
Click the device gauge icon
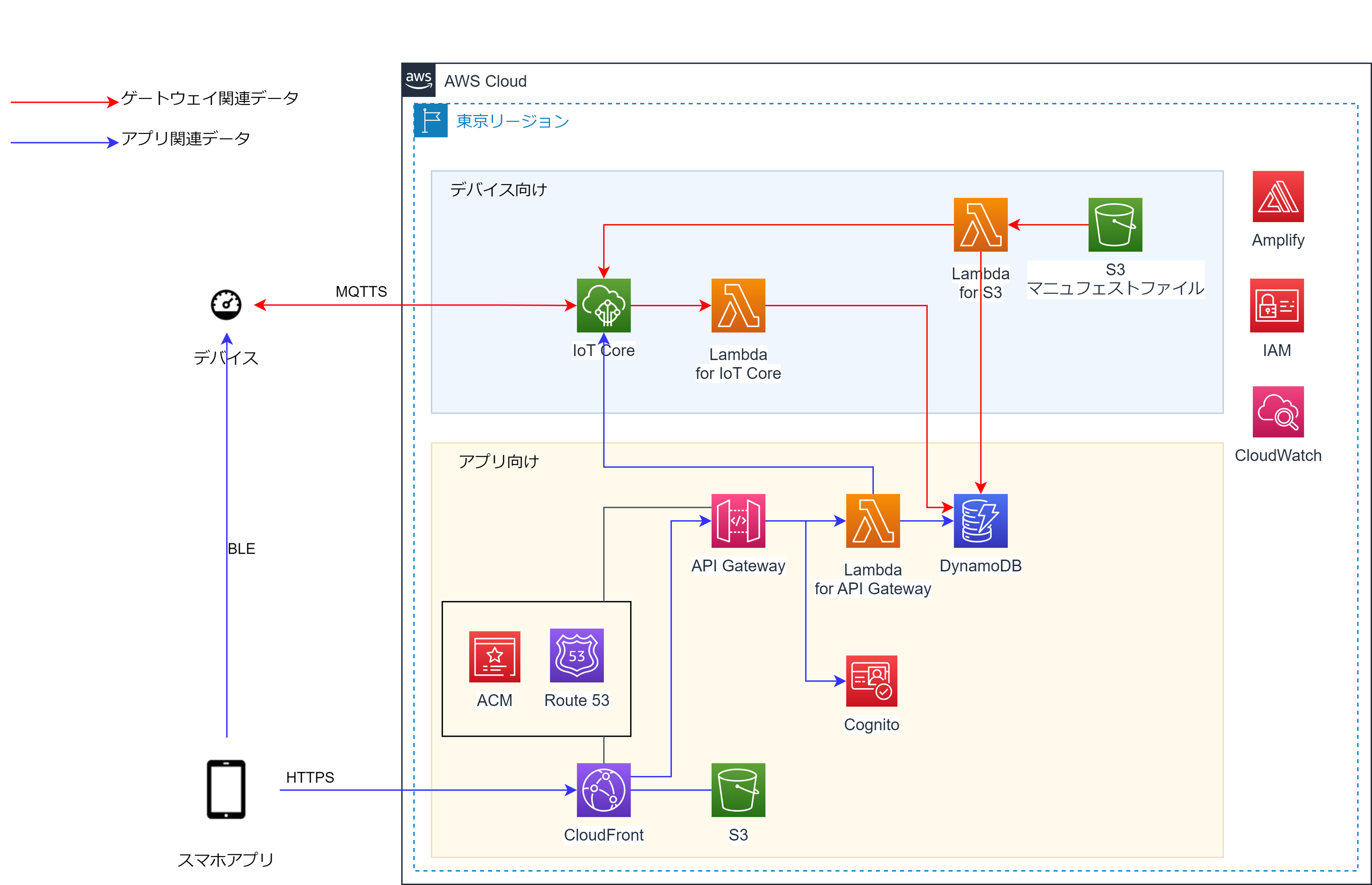pyautogui.click(x=226, y=304)
